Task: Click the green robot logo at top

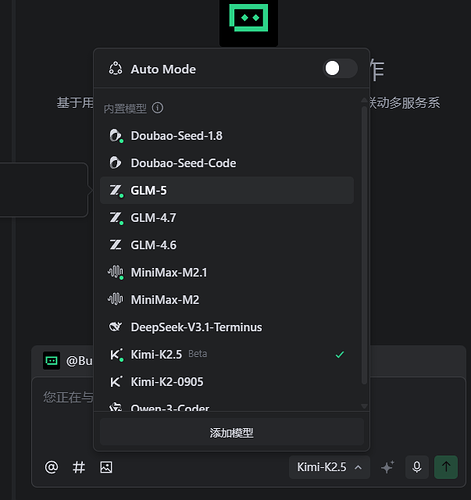Action: click(x=249, y=19)
